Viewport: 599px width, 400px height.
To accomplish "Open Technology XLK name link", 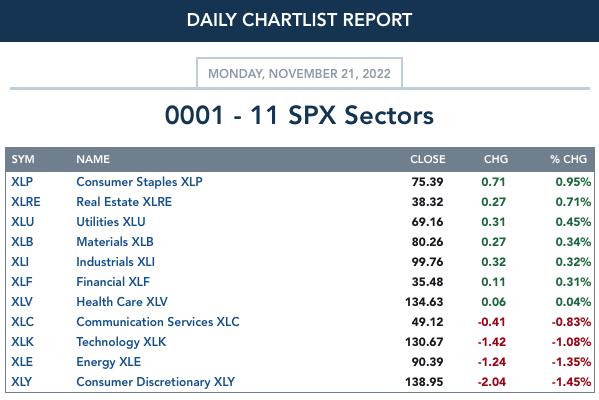I will 121,342.
